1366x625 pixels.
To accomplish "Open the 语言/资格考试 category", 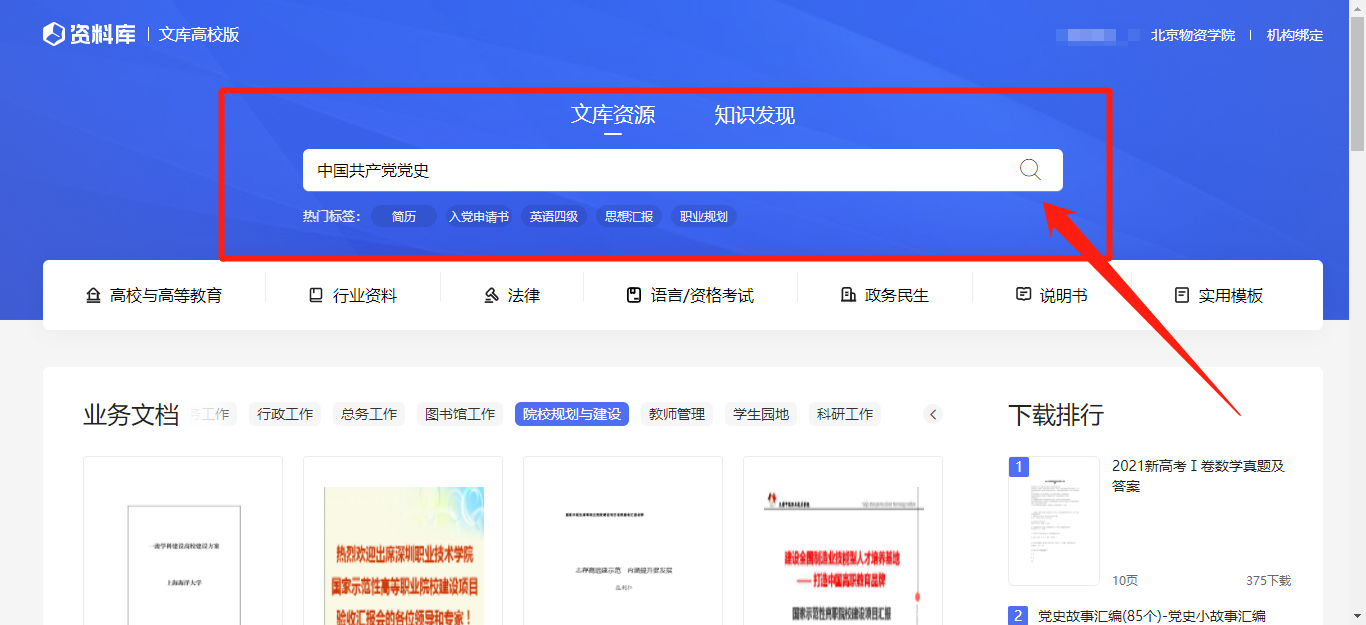I will [689, 295].
